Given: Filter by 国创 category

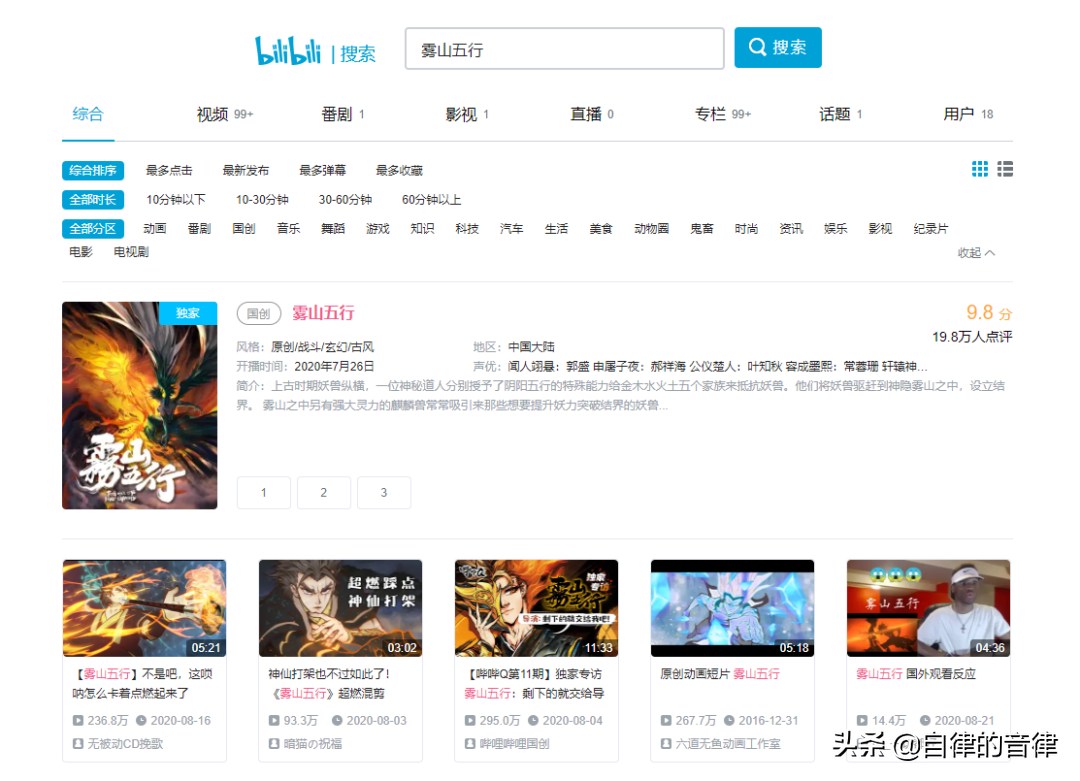Looking at the screenshot, I should [244, 229].
